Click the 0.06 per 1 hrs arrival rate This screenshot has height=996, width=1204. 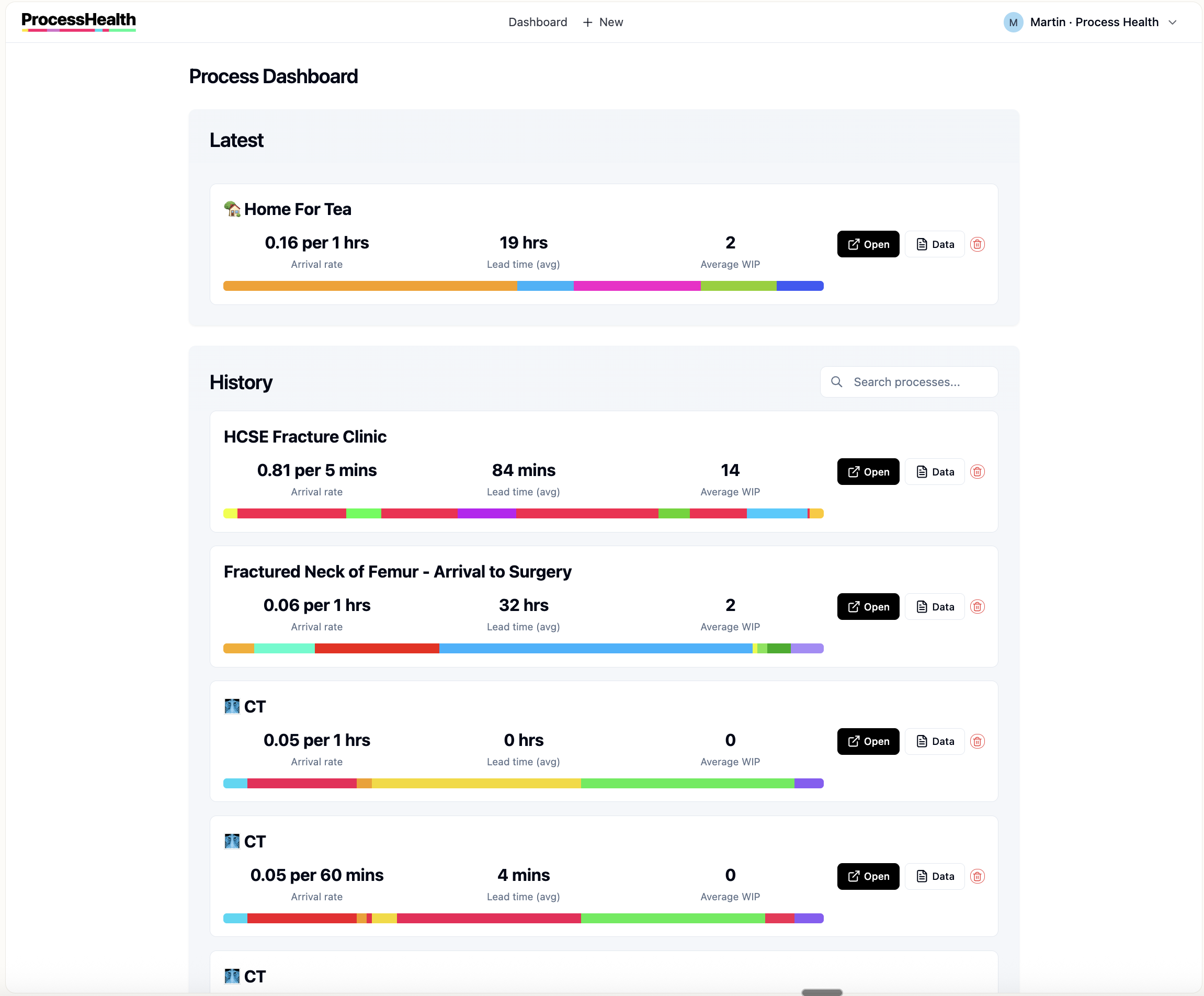pos(316,605)
